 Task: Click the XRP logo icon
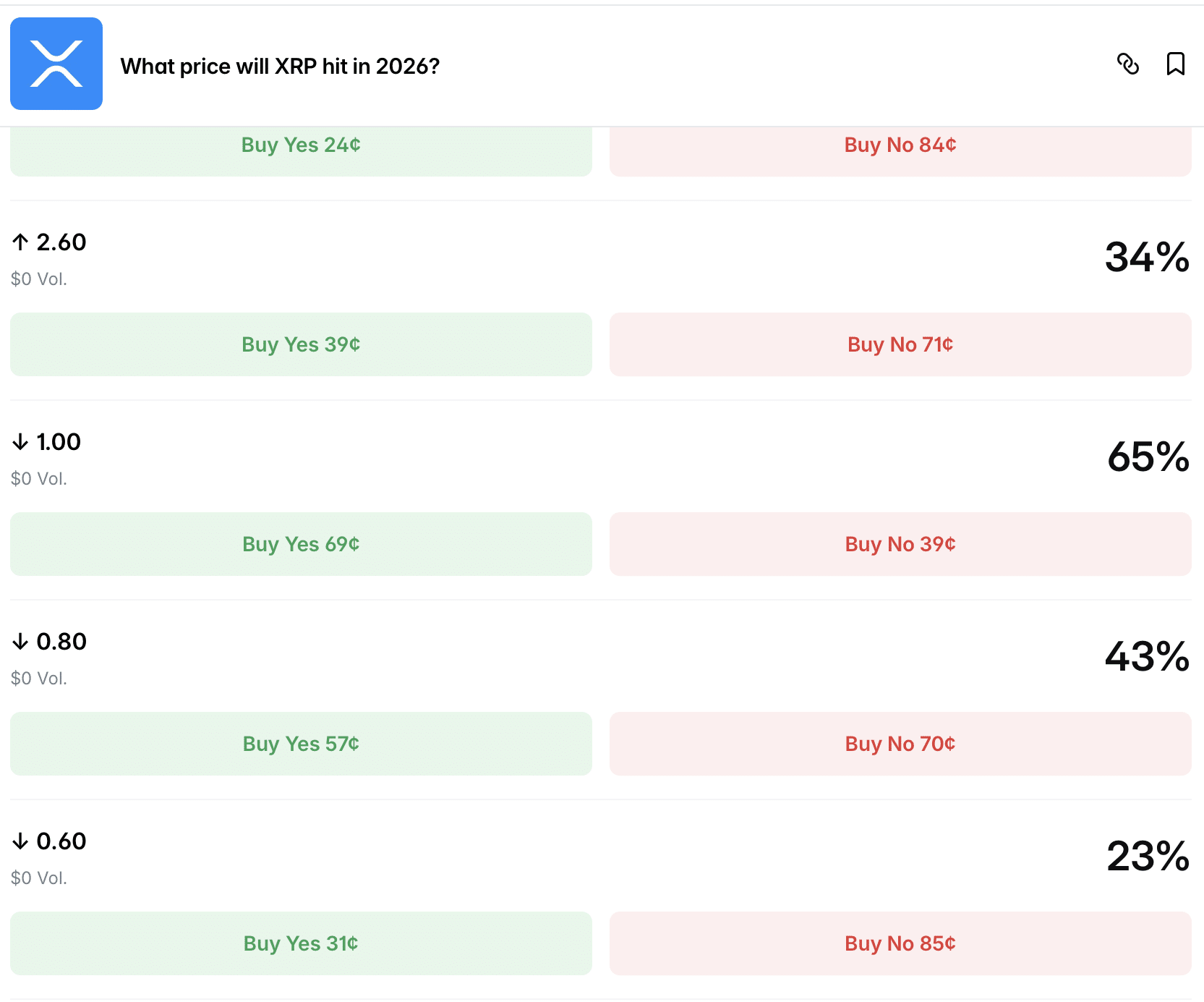[x=56, y=64]
